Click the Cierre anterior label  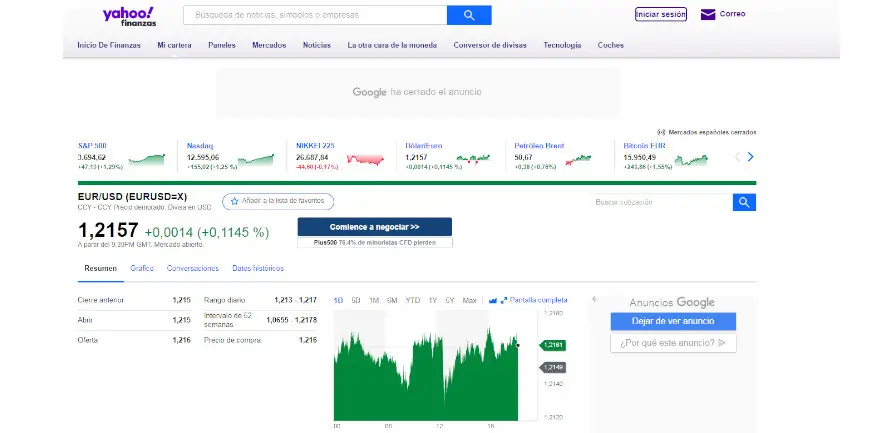pyautogui.click(x=100, y=300)
